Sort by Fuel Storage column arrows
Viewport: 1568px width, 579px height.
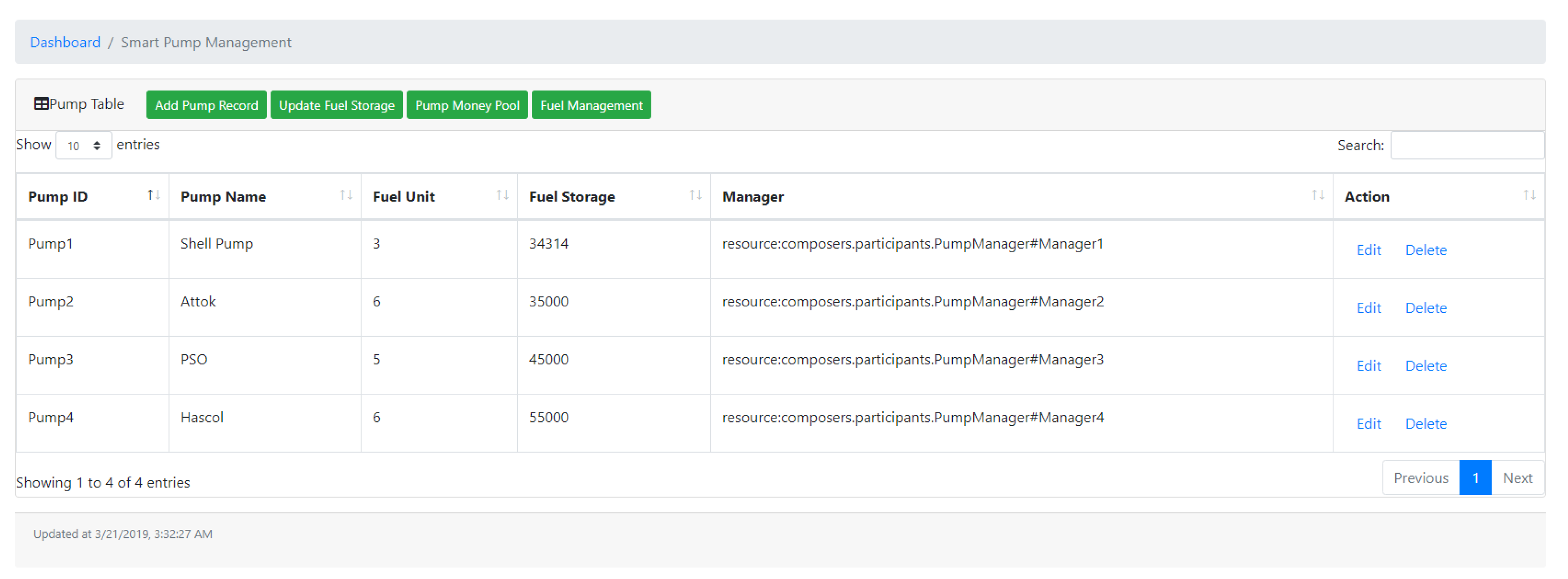tap(695, 195)
